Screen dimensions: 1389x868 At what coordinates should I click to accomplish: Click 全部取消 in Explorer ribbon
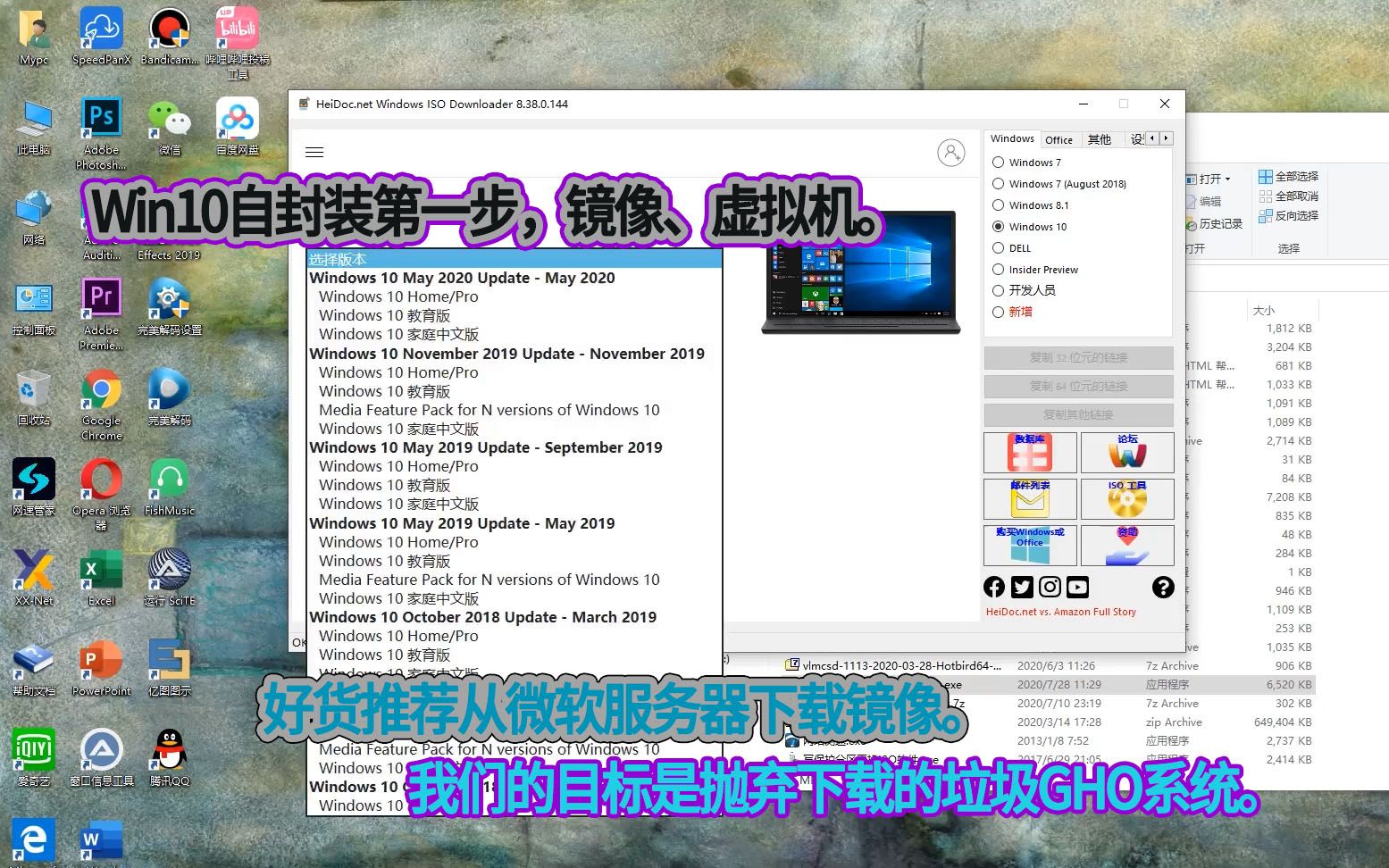tap(1288, 196)
